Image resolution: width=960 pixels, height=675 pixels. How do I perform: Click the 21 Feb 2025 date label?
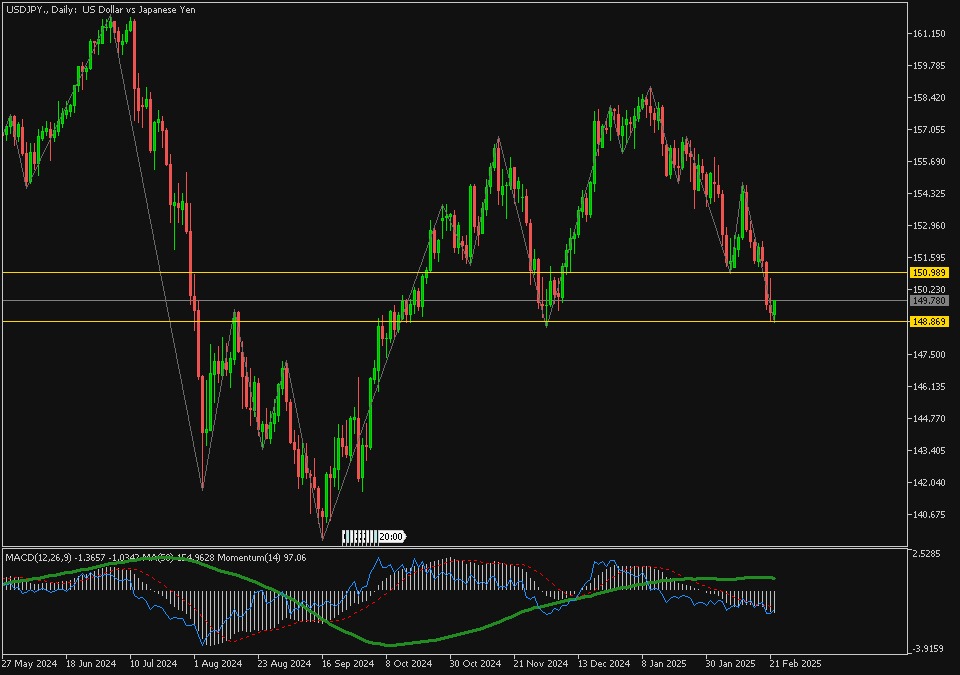[795, 663]
